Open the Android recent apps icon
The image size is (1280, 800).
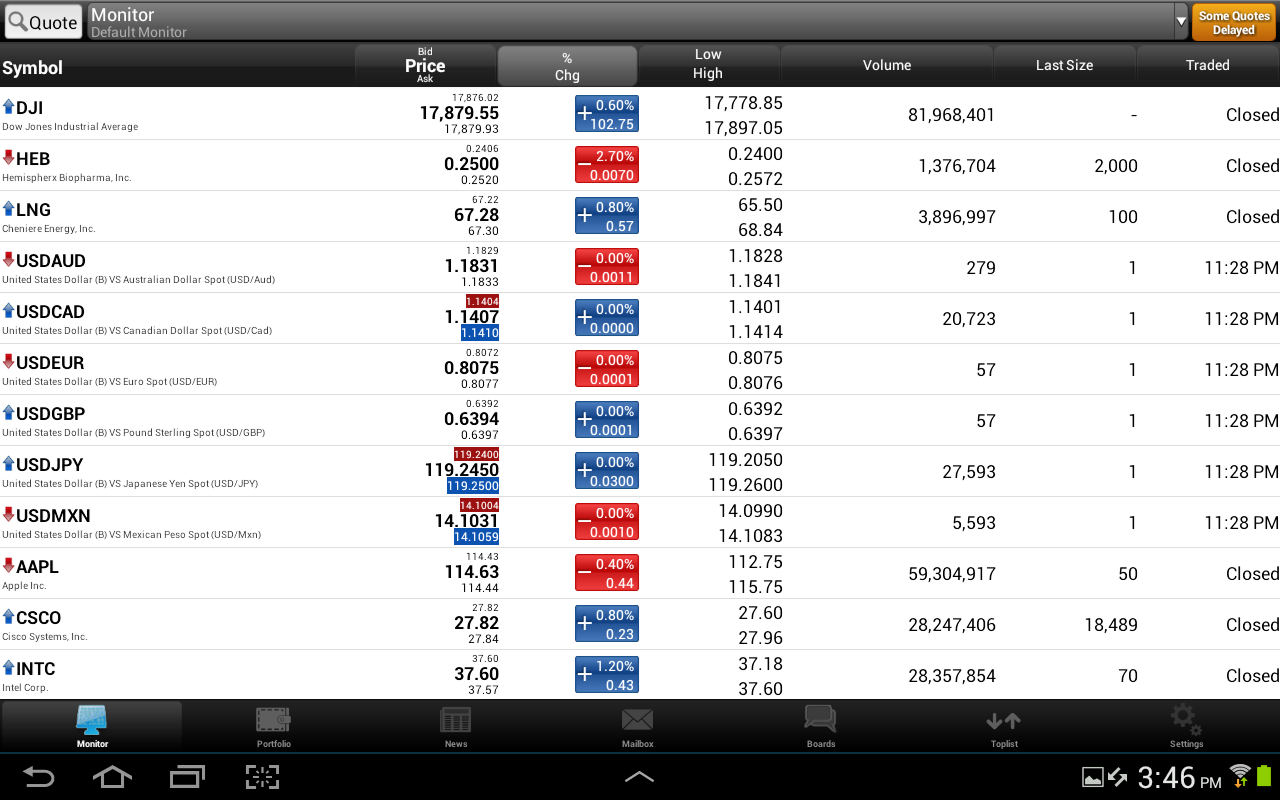187,777
